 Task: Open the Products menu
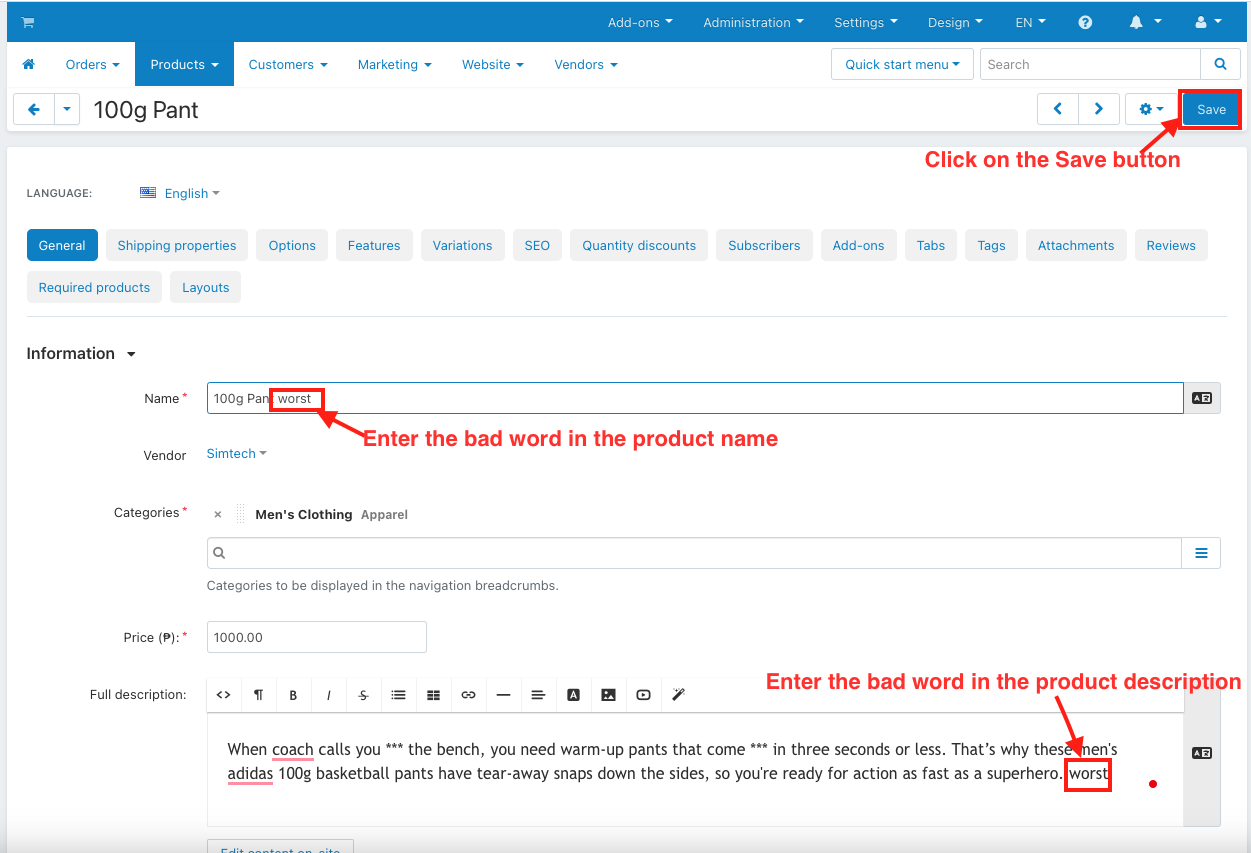coord(184,64)
